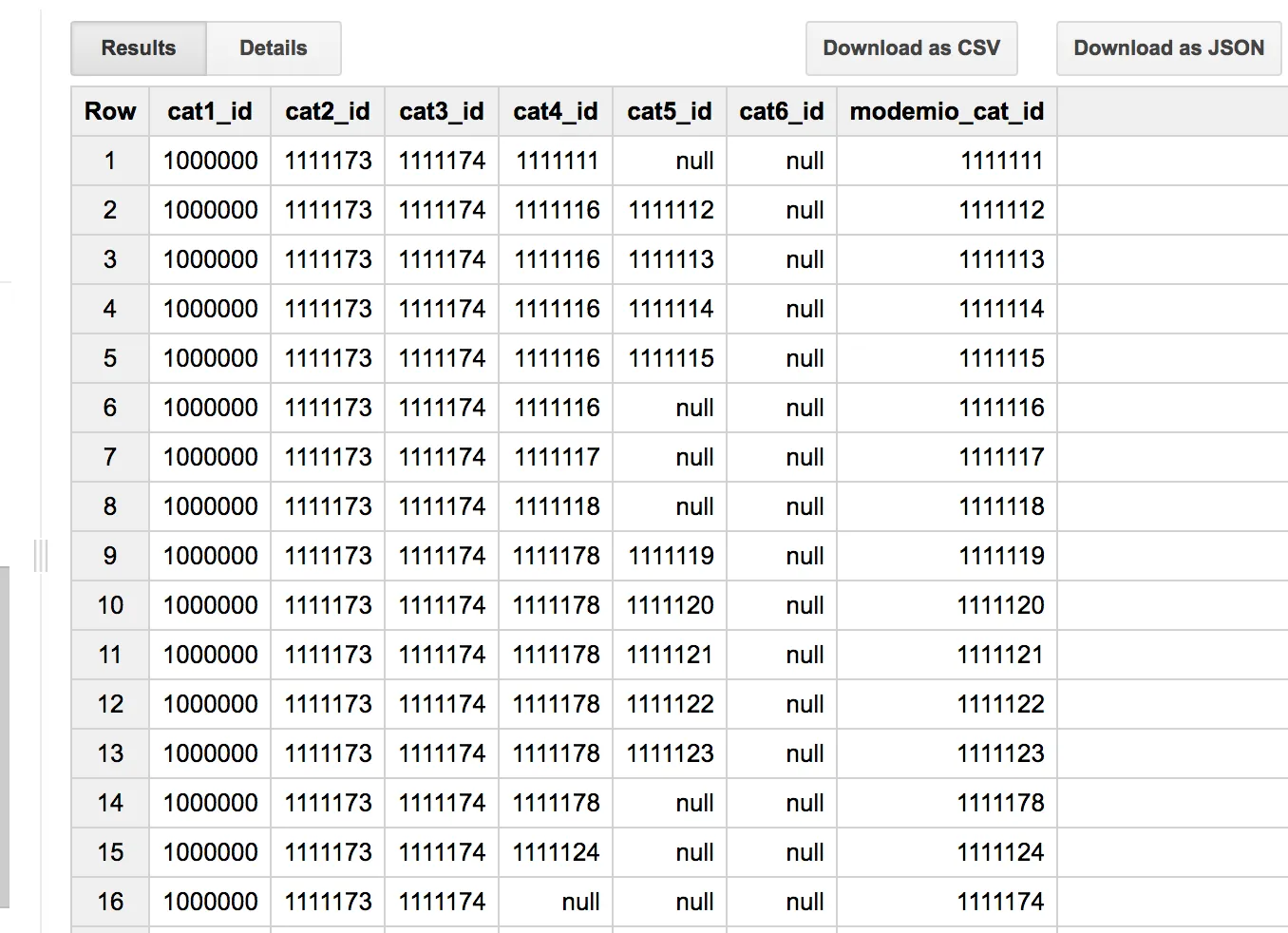Click modemio_cat_id value 1111174 in row 16
1288x933 pixels.
coord(1000,902)
